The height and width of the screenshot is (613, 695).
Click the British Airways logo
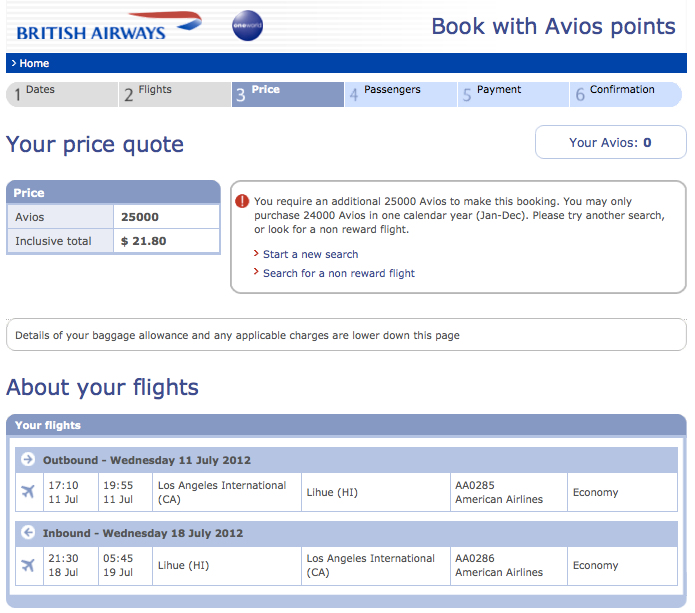click(x=107, y=26)
